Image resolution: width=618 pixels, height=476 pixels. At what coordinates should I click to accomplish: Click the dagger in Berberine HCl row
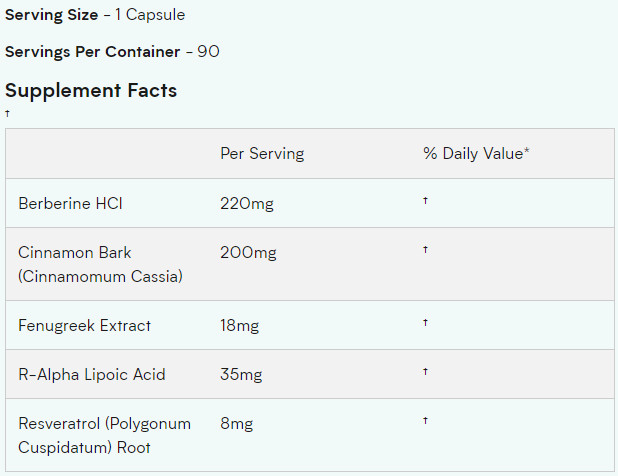click(x=425, y=201)
